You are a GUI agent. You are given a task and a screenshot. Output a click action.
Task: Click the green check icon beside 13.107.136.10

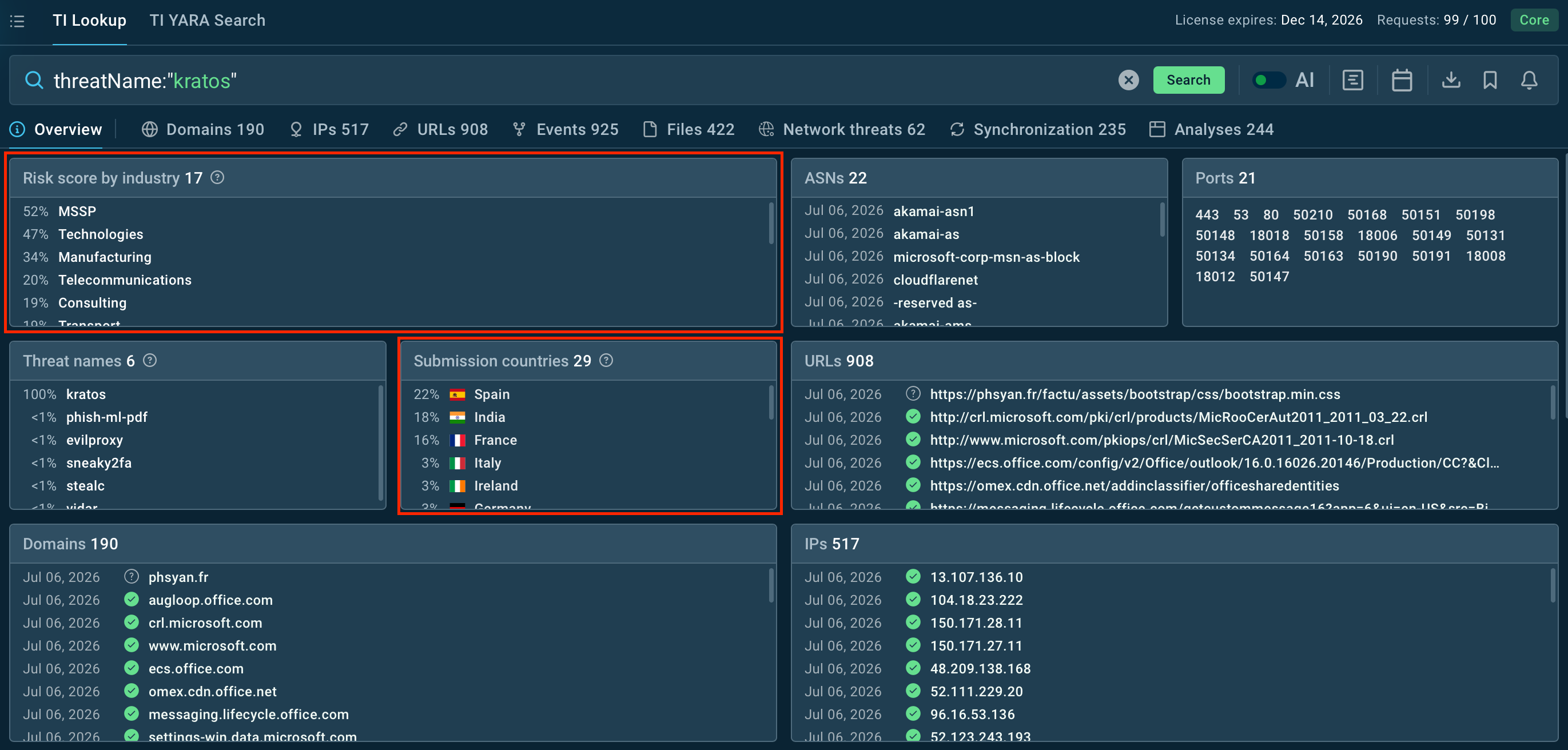913,577
